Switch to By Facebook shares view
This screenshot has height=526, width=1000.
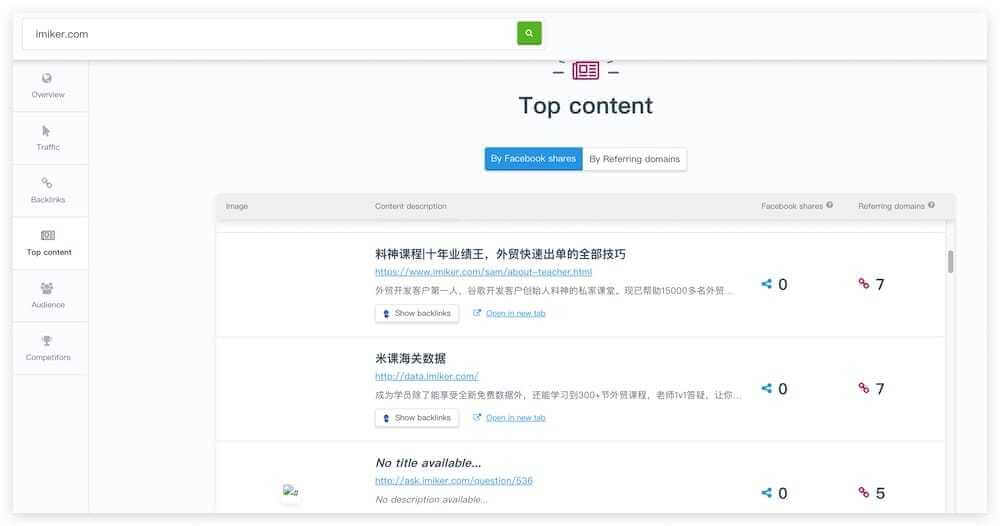[533, 159]
